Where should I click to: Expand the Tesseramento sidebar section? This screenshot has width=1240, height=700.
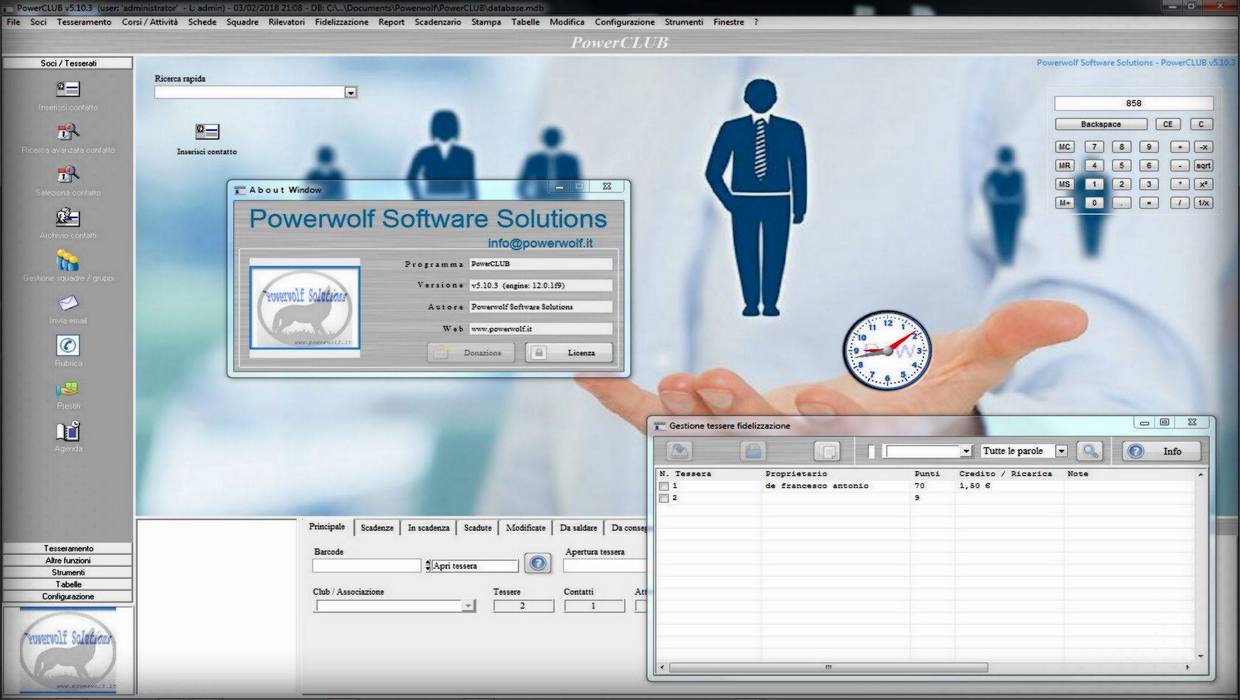pyautogui.click(x=68, y=548)
